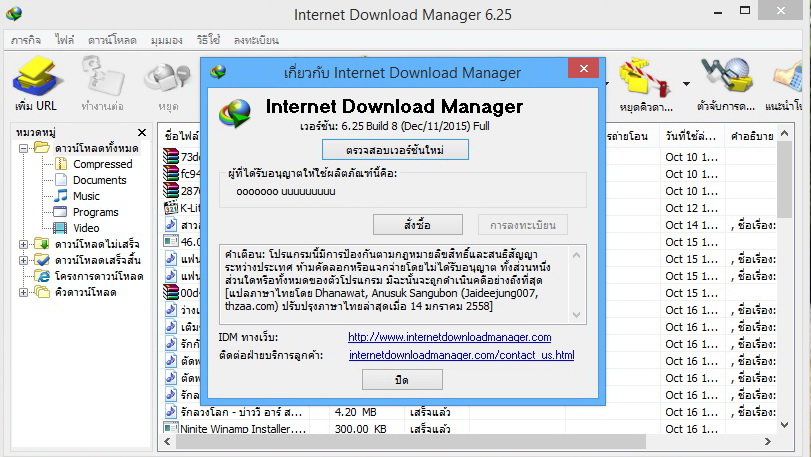811x457 pixels.
Task: Click the IDM globe icon in the main window title bar
Action: pyautogui.click(x=14, y=13)
